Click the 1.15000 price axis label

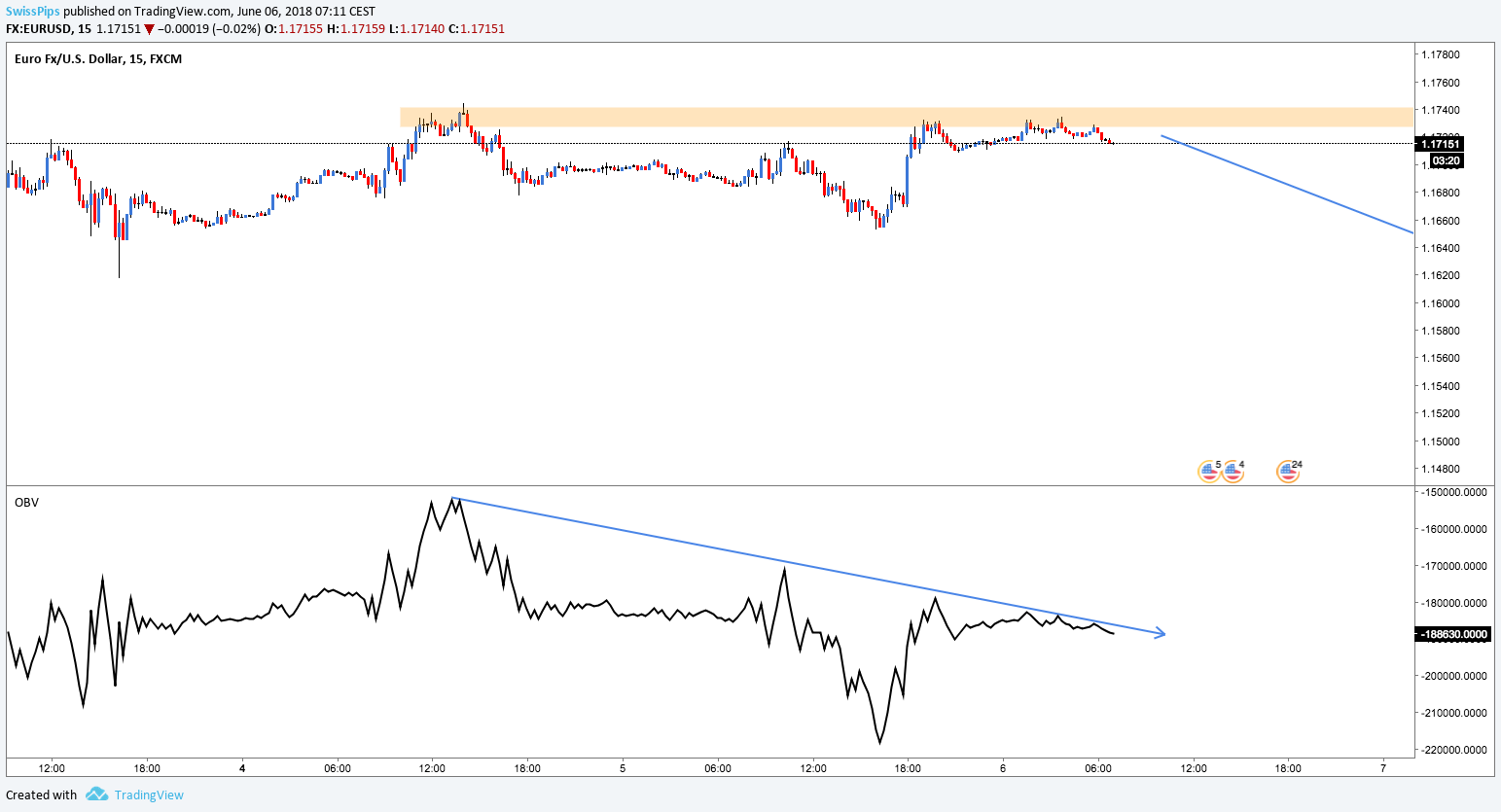(1440, 441)
